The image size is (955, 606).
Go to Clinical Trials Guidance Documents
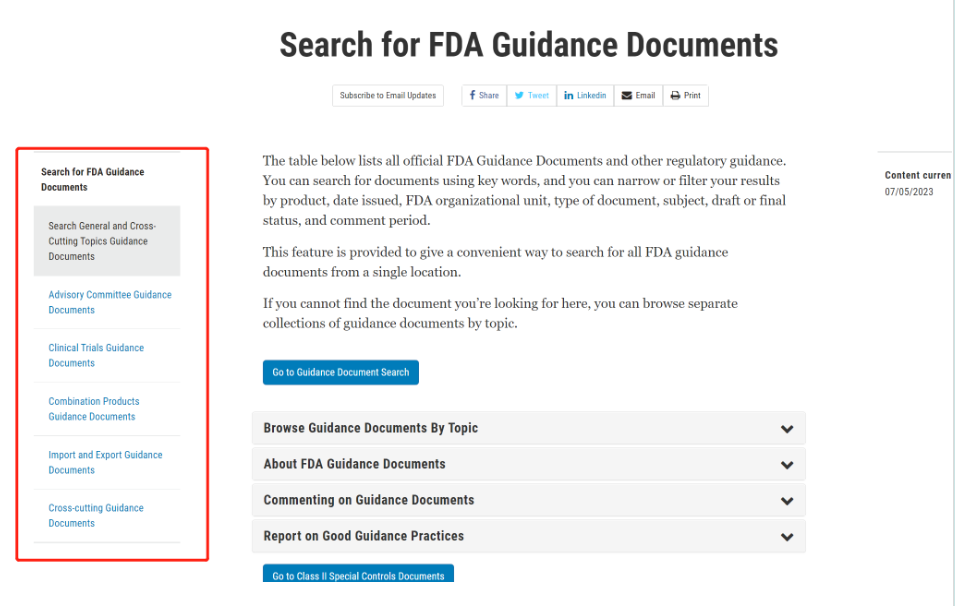click(96, 355)
